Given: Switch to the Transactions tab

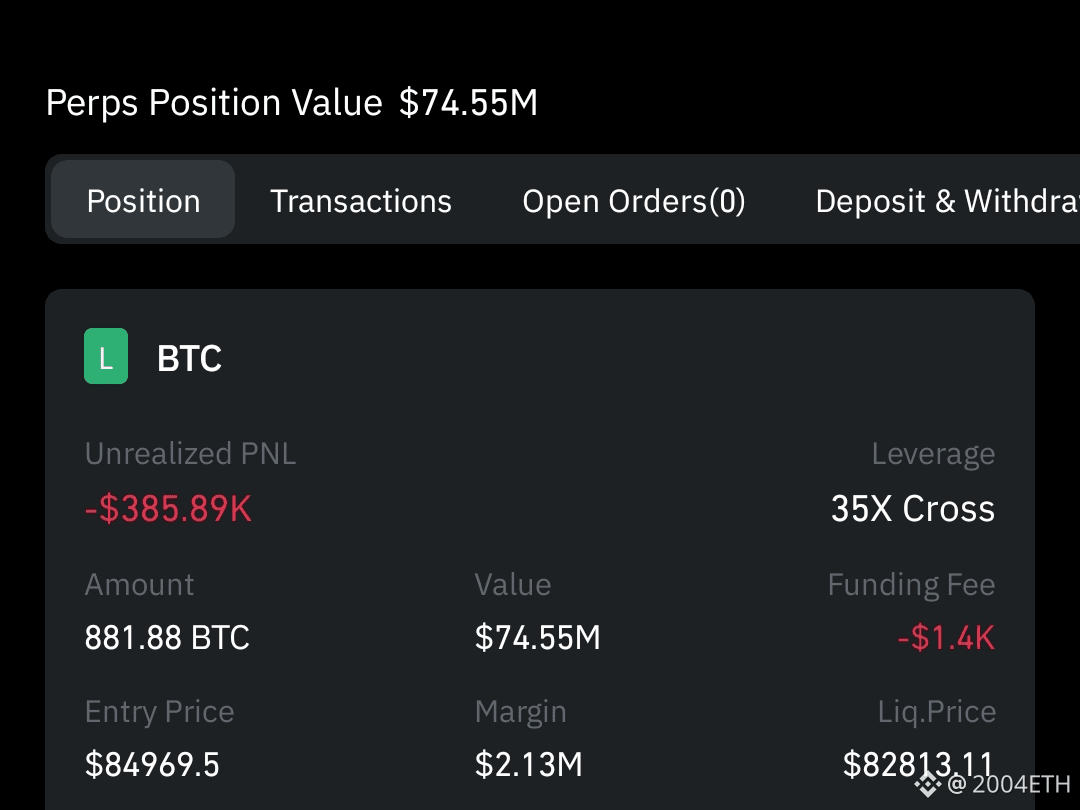Looking at the screenshot, I should click(361, 200).
